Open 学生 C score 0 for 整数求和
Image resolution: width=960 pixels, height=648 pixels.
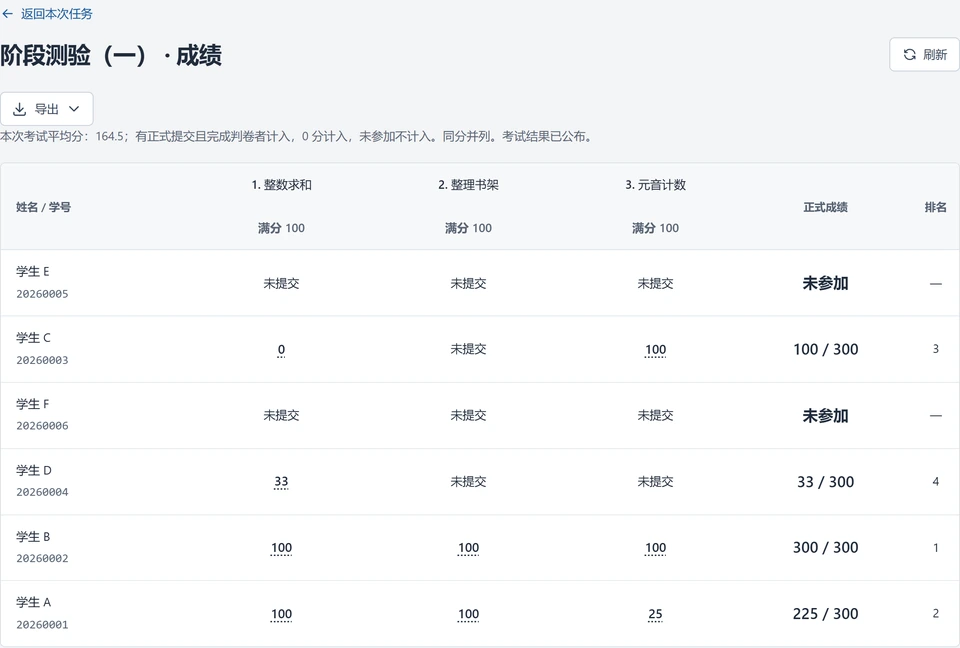tap(281, 350)
